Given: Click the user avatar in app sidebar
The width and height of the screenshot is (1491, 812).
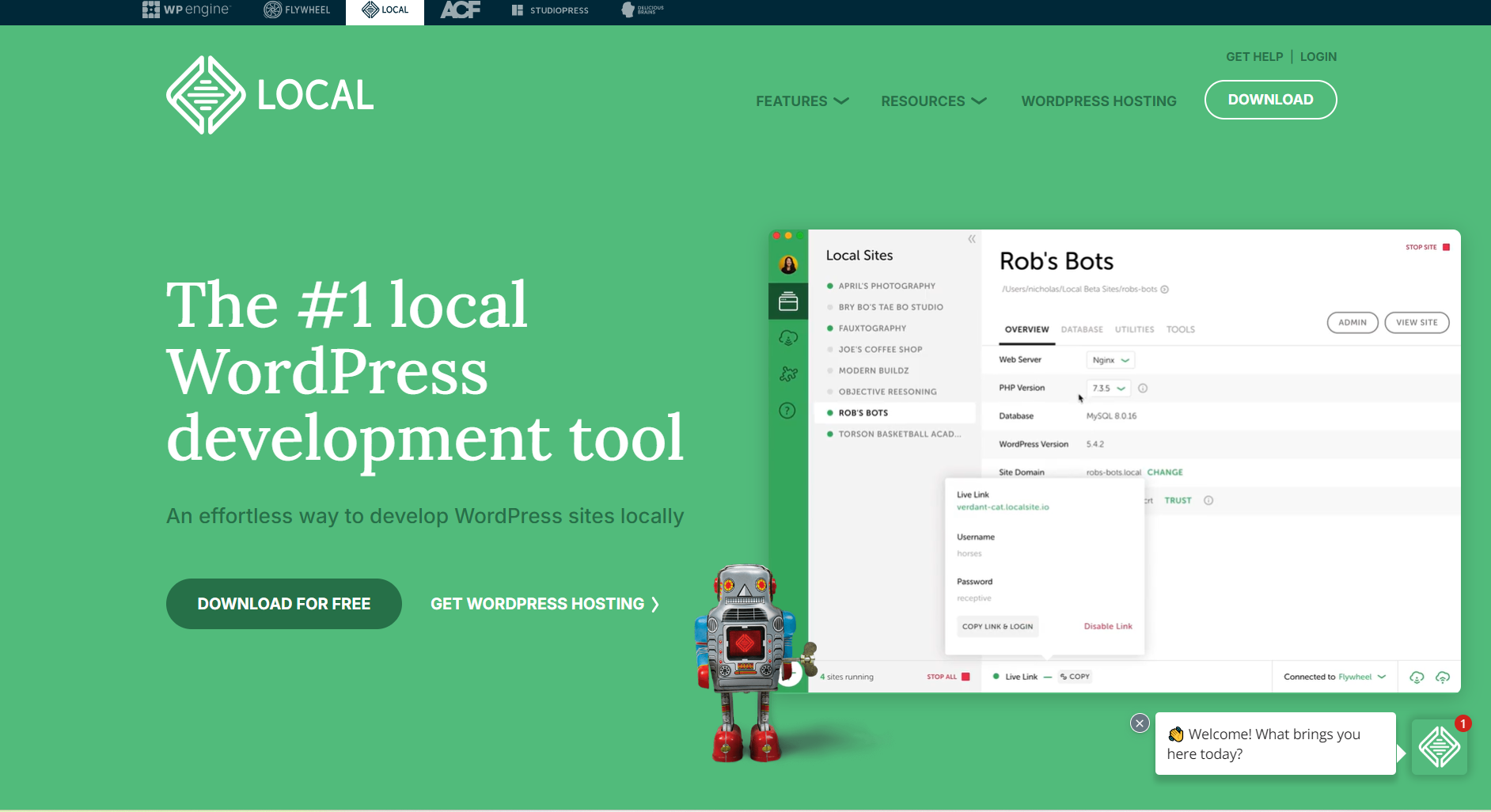Looking at the screenshot, I should pyautogui.click(x=788, y=264).
